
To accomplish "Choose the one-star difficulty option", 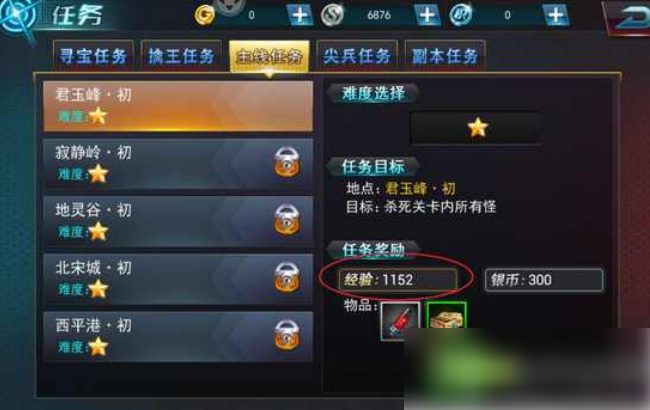I will [476, 128].
